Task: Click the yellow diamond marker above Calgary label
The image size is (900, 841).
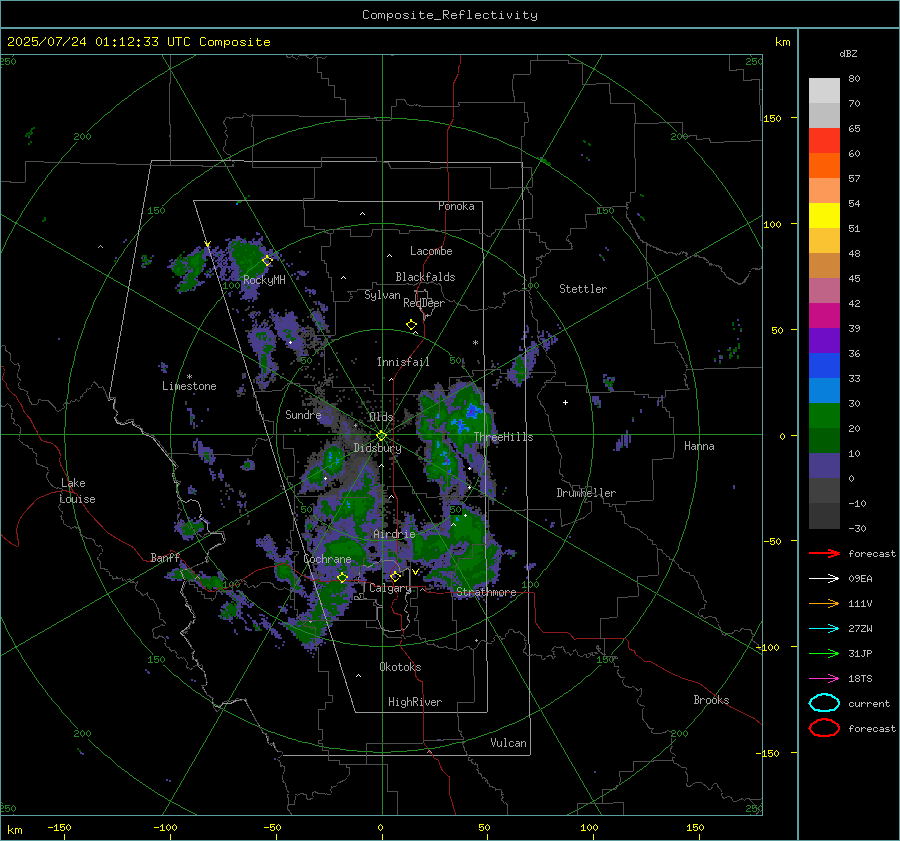Action: coord(395,576)
